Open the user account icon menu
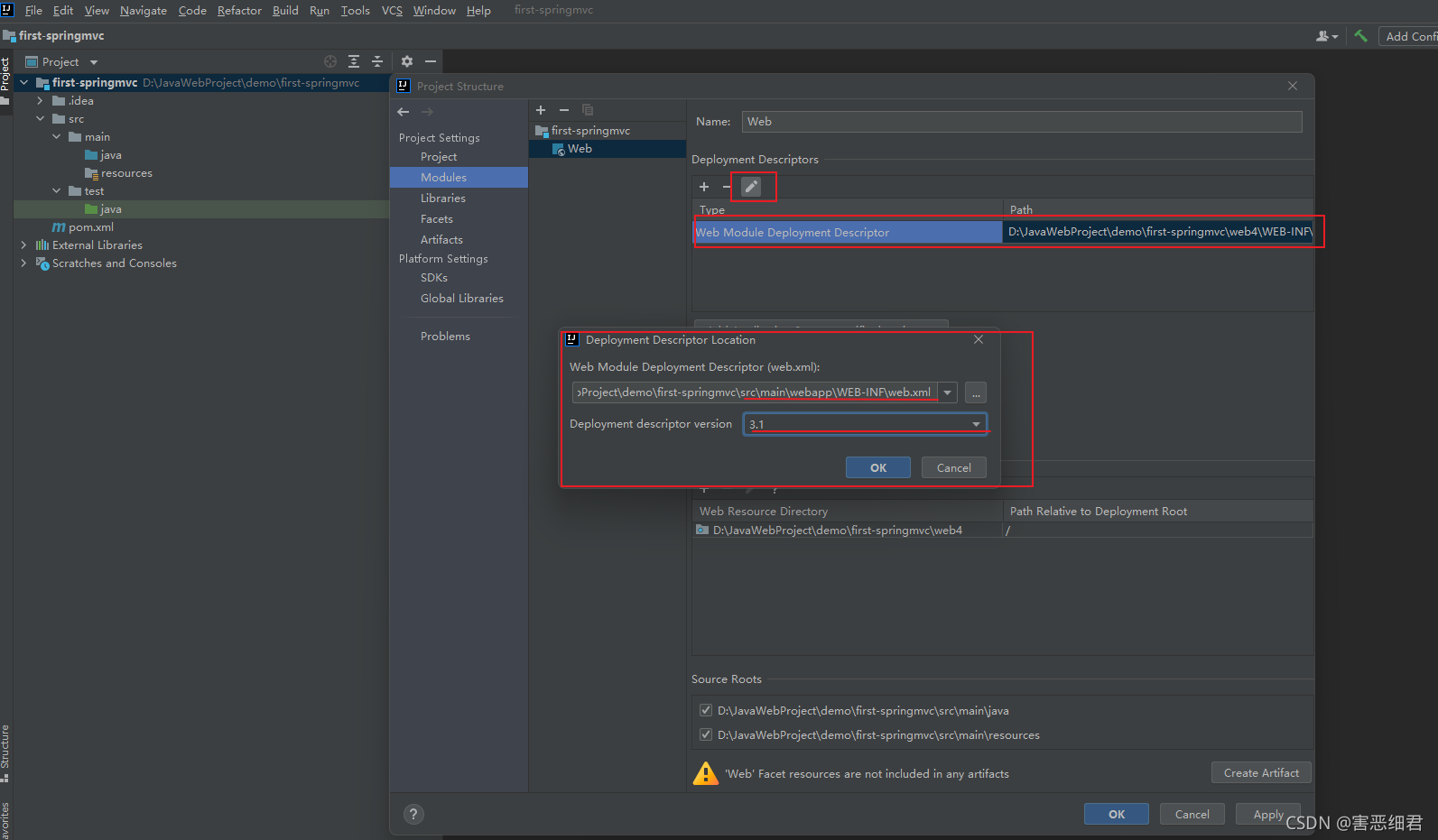The width and height of the screenshot is (1438, 840). 1326,36
